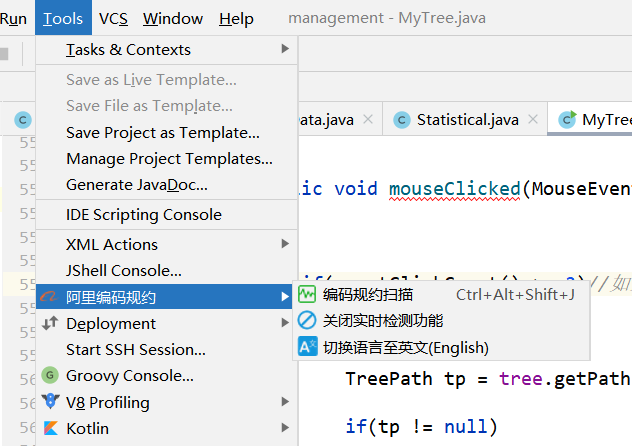
Task: Switch to the ata.java editor tab
Action: 340,120
